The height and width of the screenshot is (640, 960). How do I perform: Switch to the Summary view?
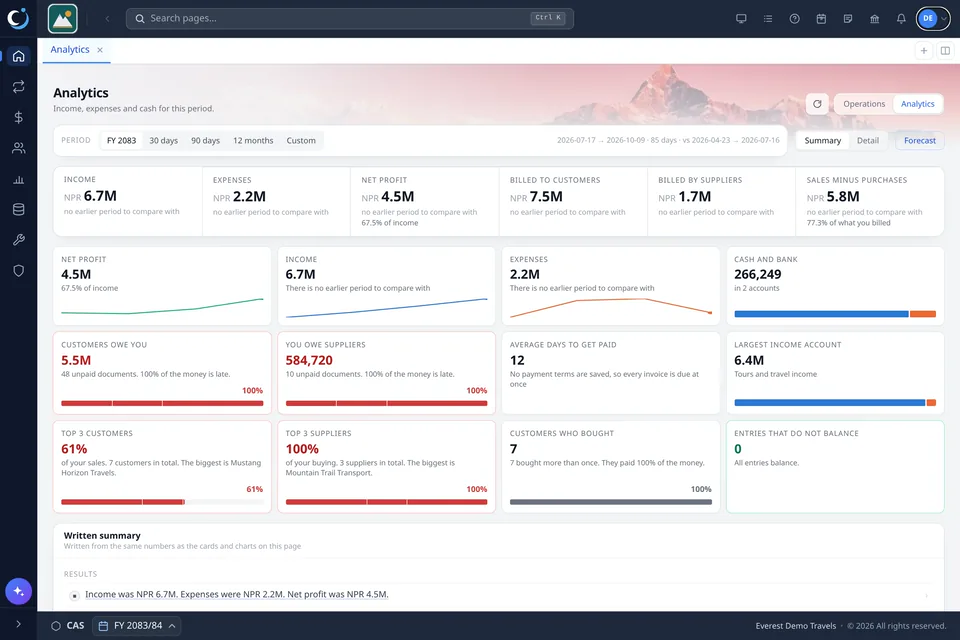[x=822, y=140]
